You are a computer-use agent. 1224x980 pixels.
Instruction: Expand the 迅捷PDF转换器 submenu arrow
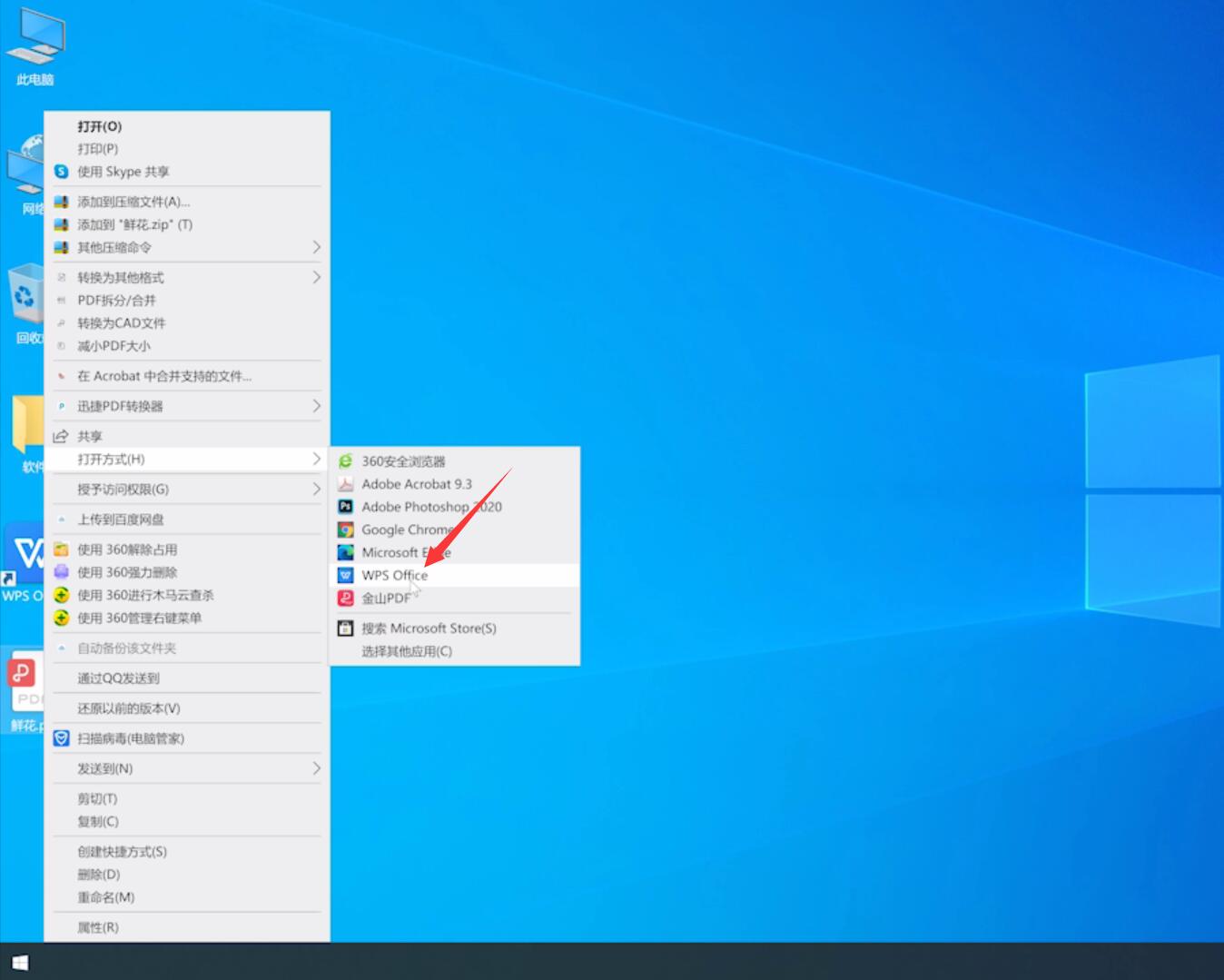click(x=316, y=406)
